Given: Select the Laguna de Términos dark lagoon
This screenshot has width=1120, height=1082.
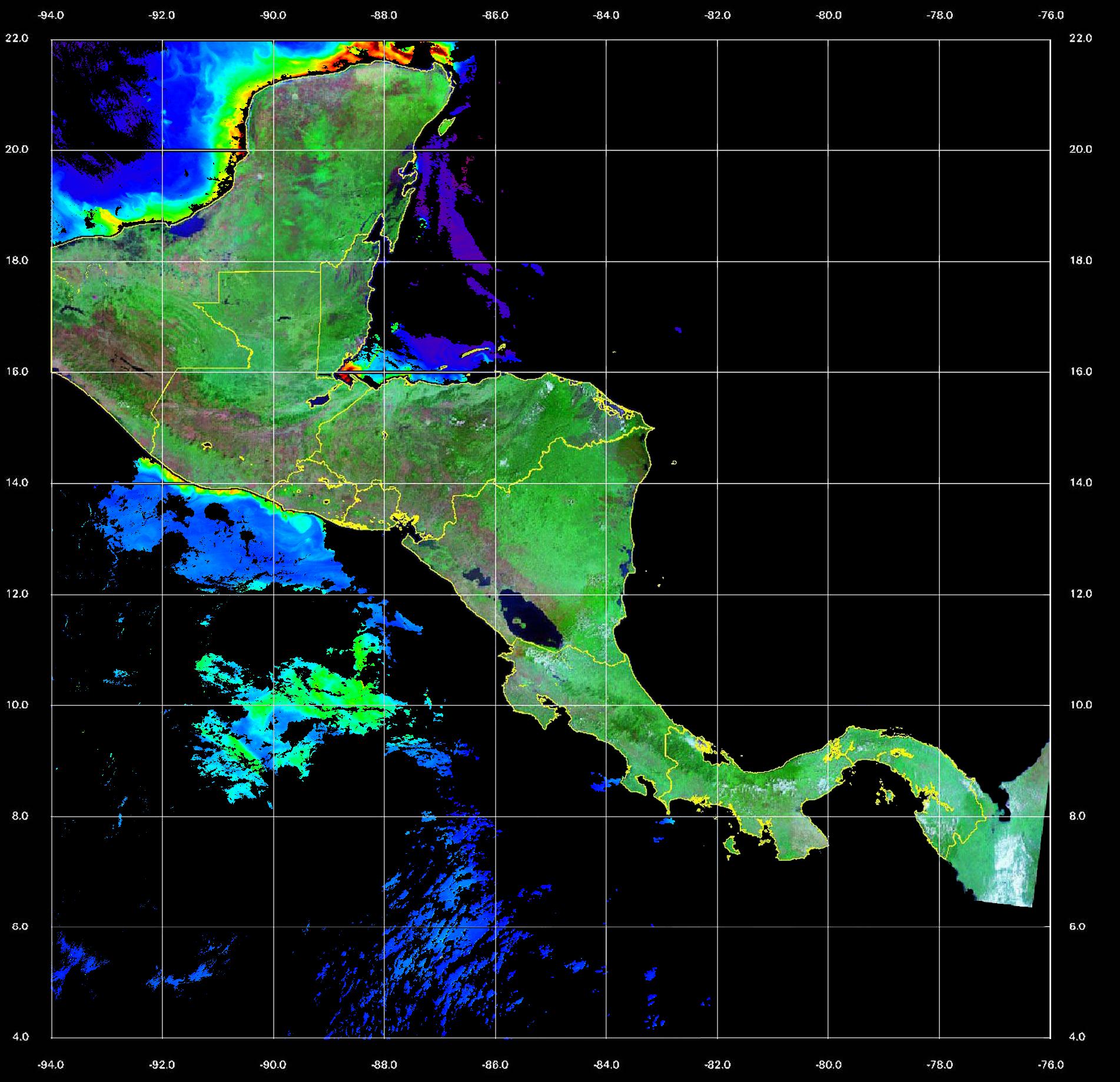Looking at the screenshot, I should [189, 228].
